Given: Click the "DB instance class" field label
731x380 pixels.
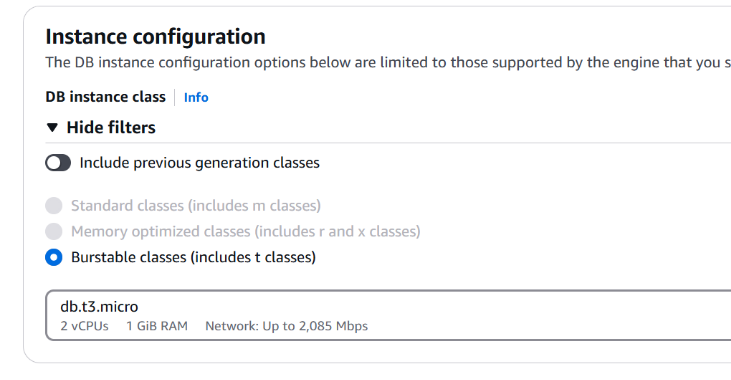Looking at the screenshot, I should click(x=105, y=97).
